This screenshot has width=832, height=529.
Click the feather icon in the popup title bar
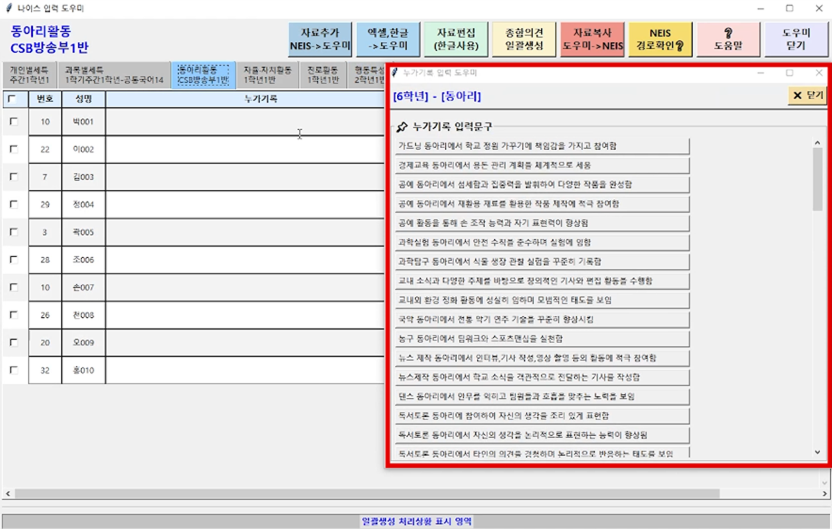(395, 72)
